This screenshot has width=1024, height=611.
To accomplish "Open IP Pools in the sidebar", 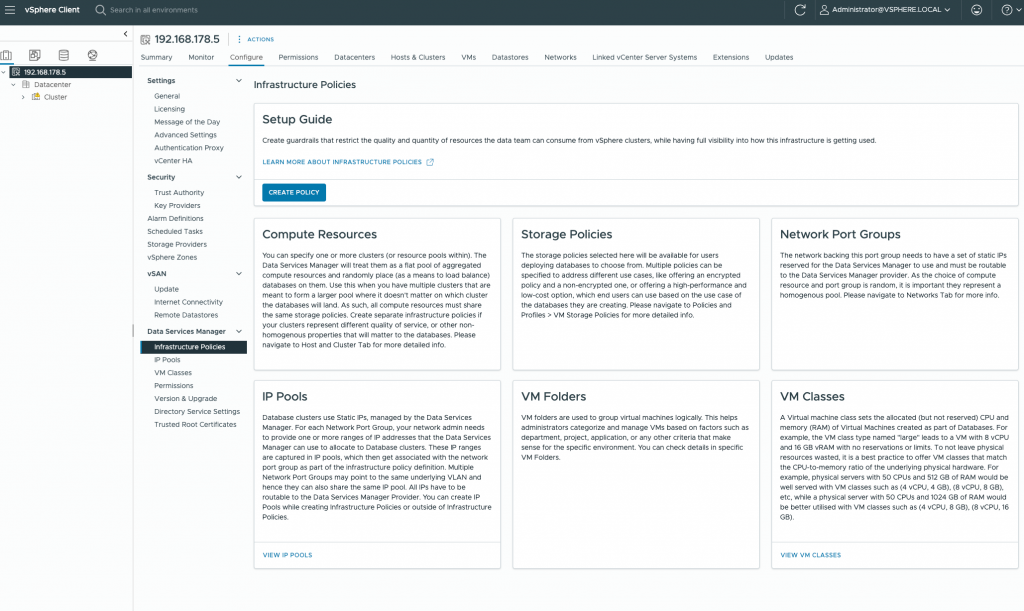I will coord(167,360).
